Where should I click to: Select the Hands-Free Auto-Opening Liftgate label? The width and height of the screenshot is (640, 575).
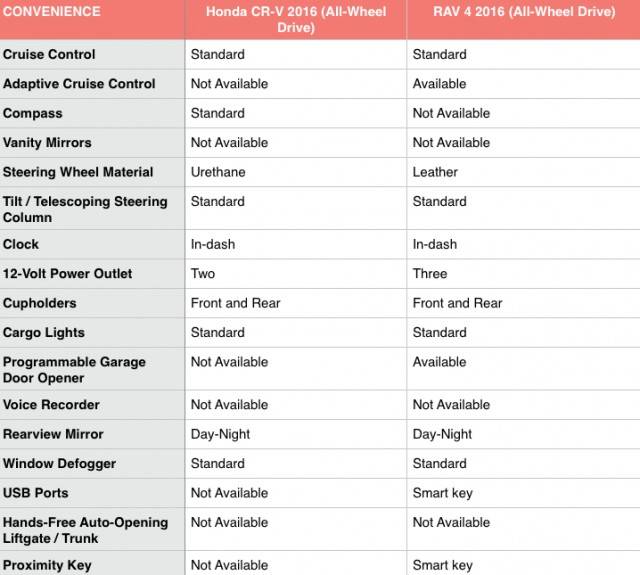point(85,530)
